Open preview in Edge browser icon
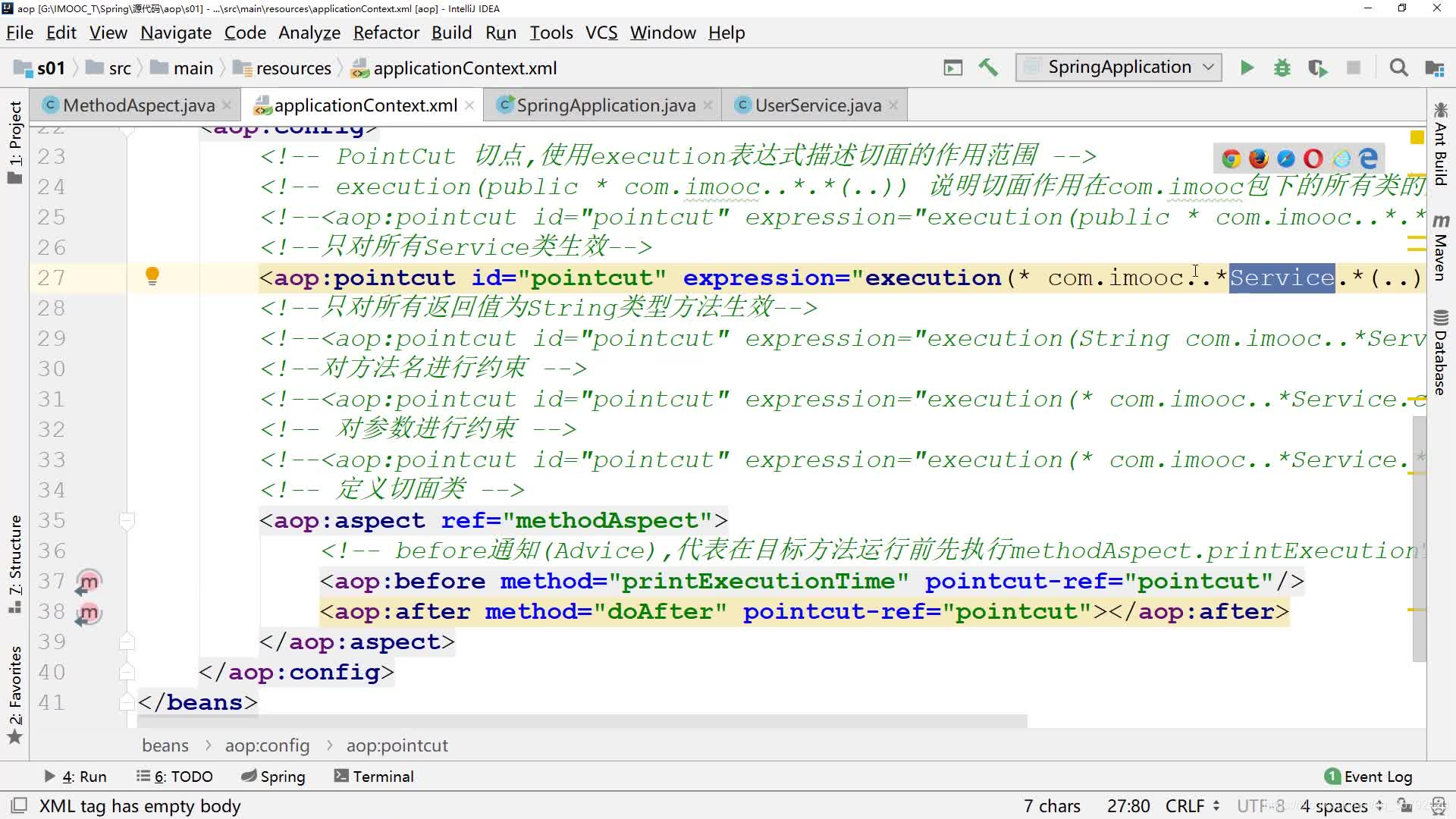This screenshot has width=1456, height=819. pyautogui.click(x=1368, y=158)
